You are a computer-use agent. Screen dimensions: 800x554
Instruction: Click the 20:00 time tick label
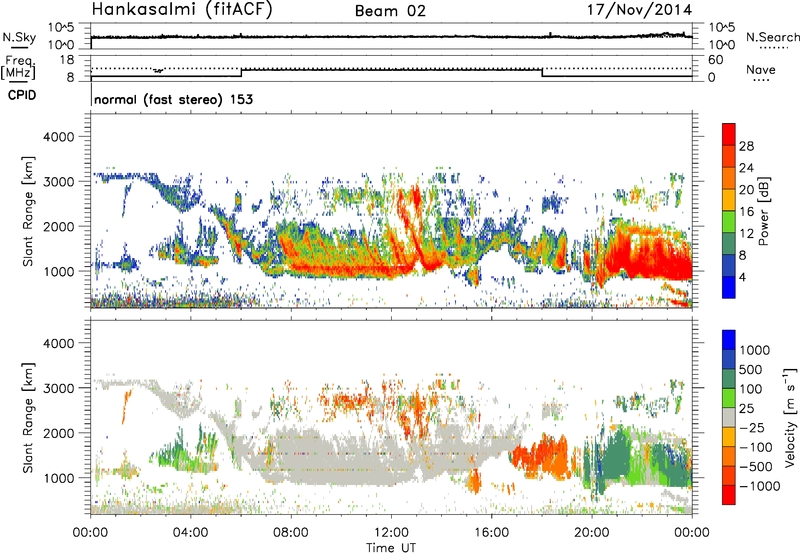click(591, 533)
